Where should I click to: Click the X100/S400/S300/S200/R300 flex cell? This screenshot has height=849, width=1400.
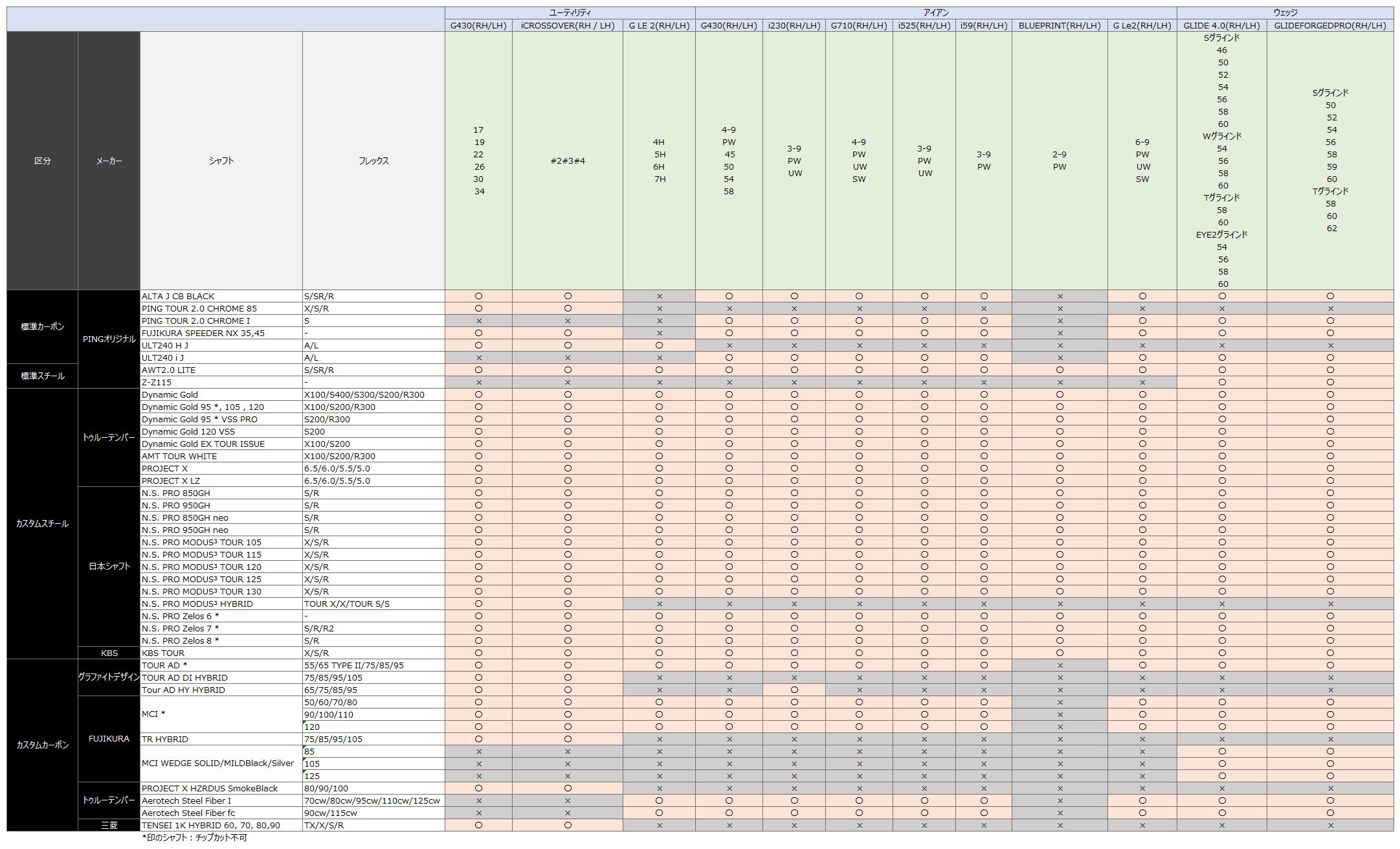coord(374,394)
